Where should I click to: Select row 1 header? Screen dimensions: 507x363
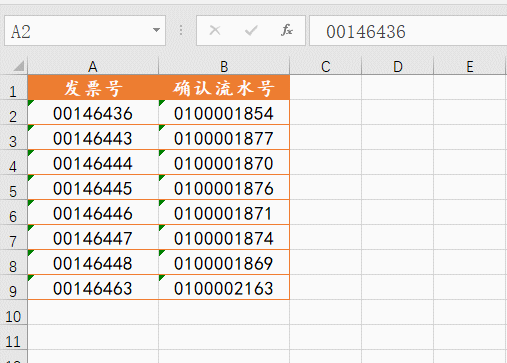point(13,88)
